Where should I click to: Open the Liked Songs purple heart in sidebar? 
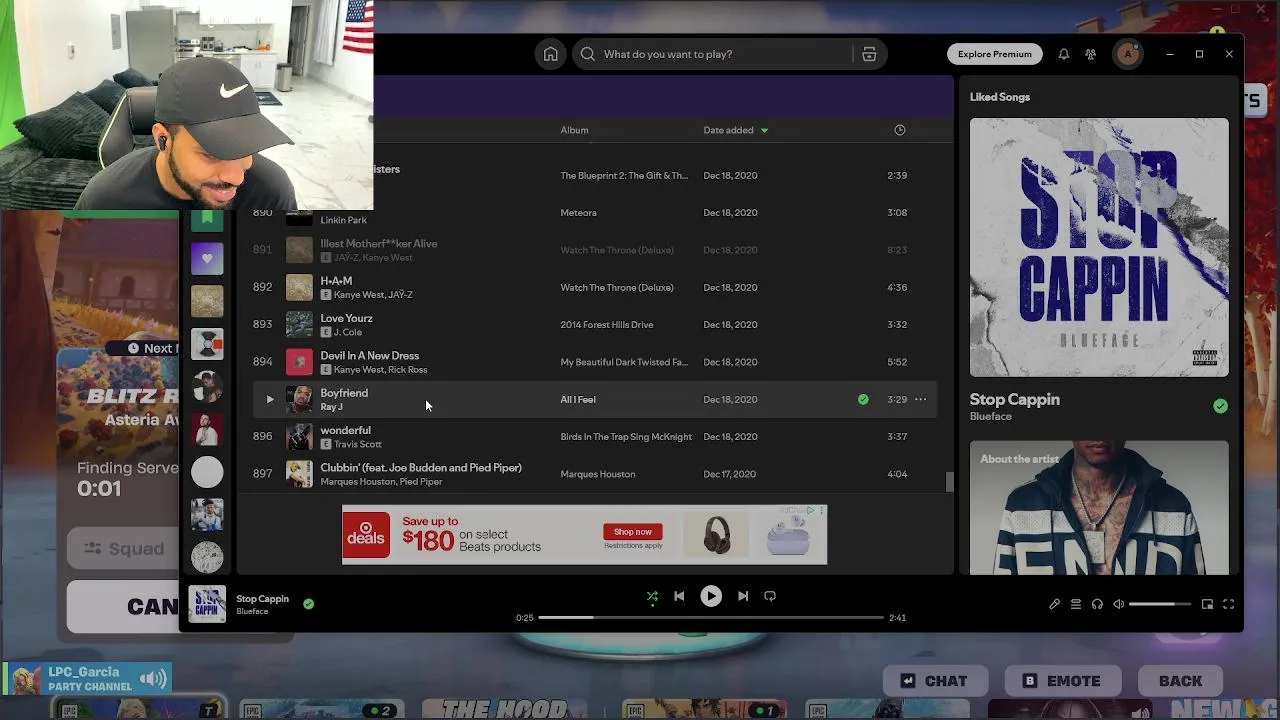(x=207, y=259)
